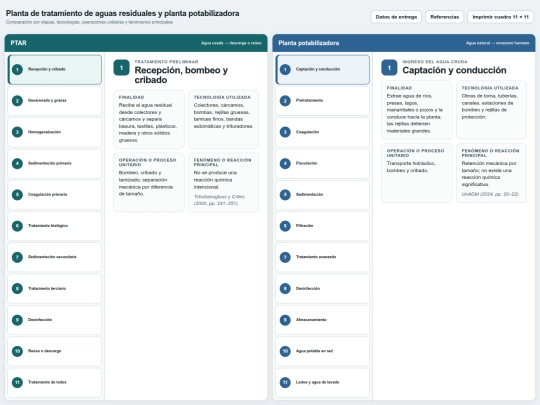Choose potabilizadora step 5 Sedimentación

(323, 195)
